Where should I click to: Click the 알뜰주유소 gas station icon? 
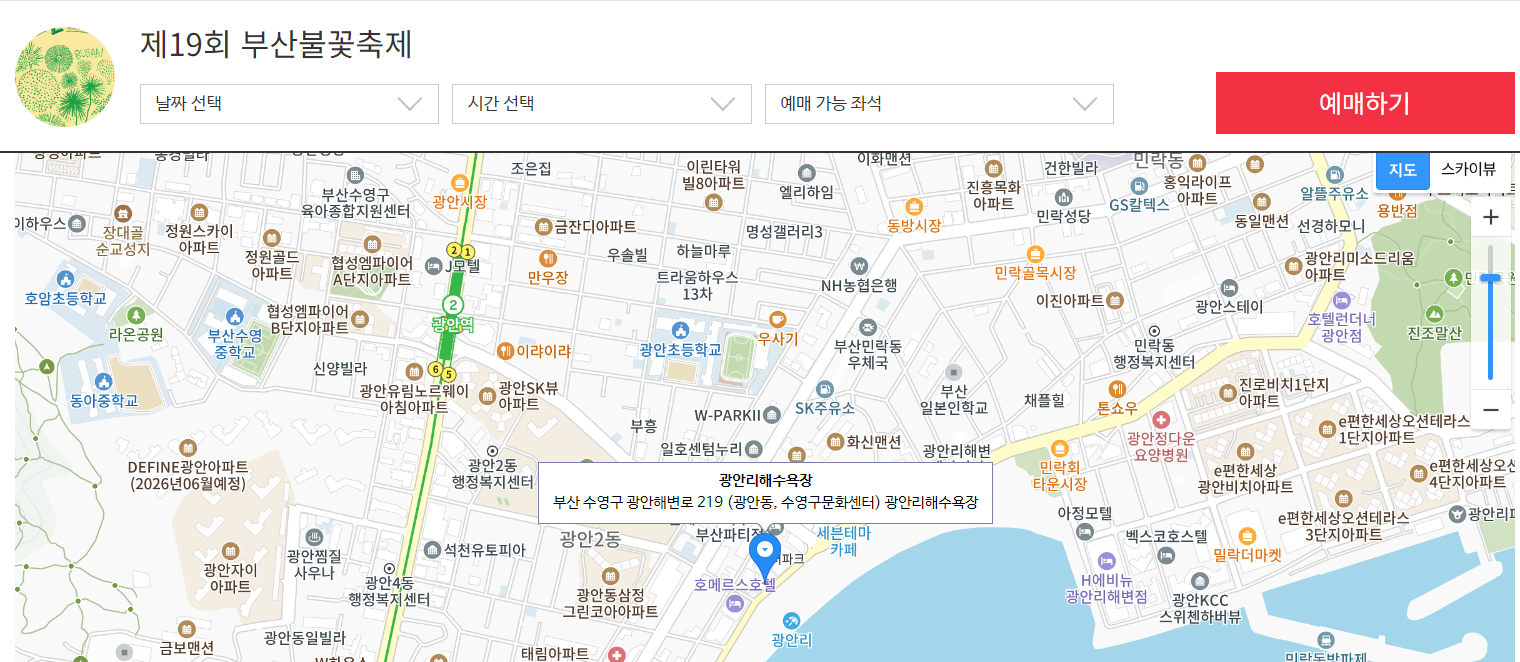pyautogui.click(x=1332, y=174)
